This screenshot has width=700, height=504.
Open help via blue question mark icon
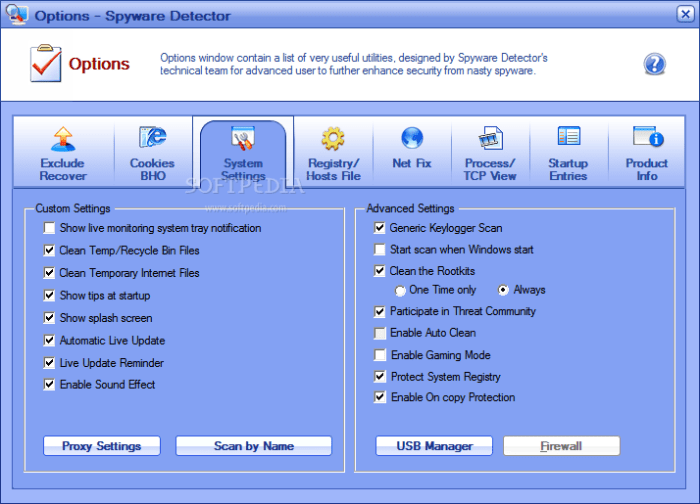click(654, 64)
